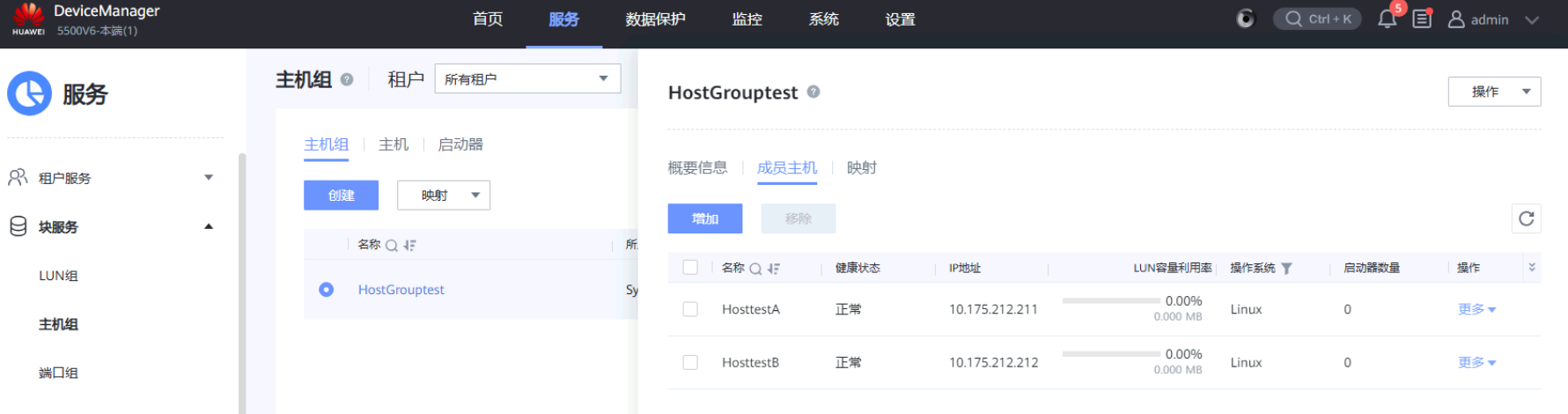
Task: Open the 数据保护 top menu
Action: (655, 19)
